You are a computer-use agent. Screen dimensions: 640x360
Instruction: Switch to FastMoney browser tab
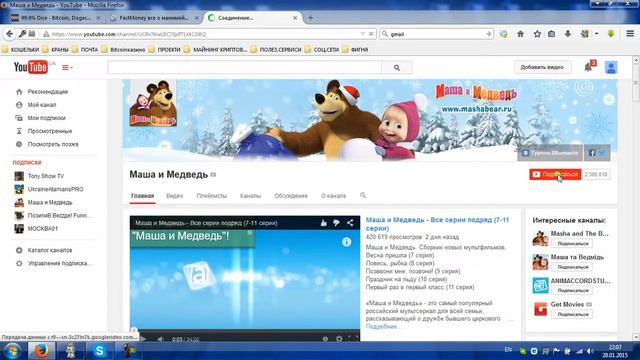click(154, 18)
